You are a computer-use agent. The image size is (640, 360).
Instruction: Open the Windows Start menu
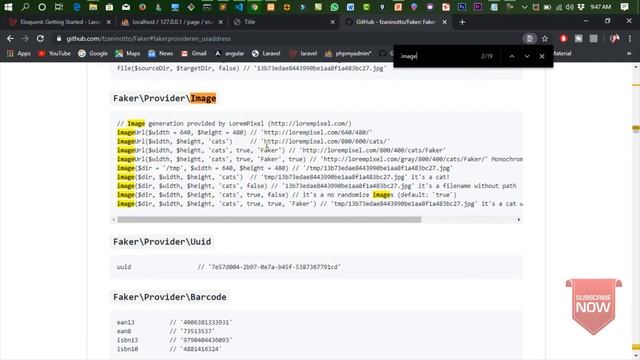8,7
